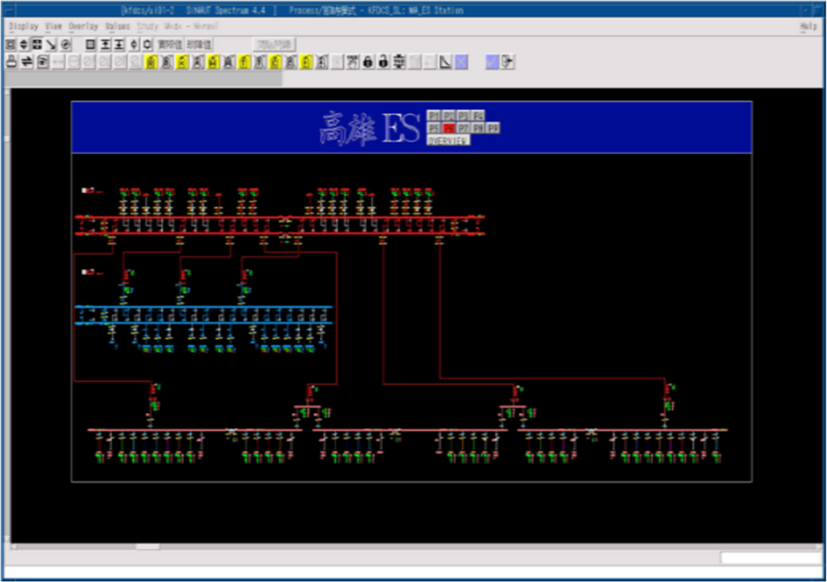The image size is (827, 582).
Task: Open the View menu
Action: click(x=54, y=26)
